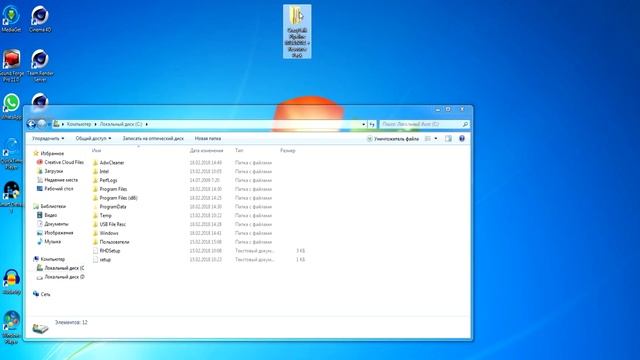Create a folder with Новая папка
The height and width of the screenshot is (360, 640).
[208, 139]
